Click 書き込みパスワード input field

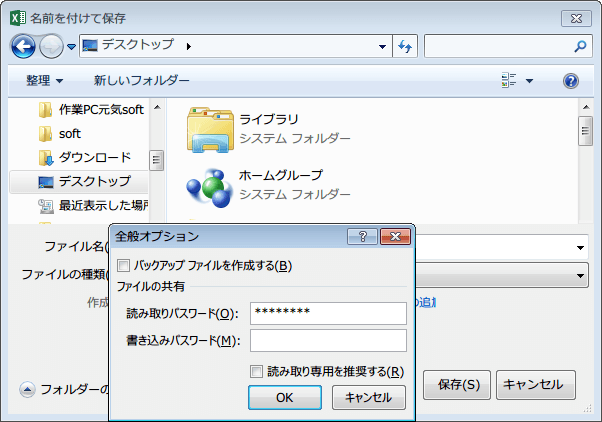pos(328,340)
